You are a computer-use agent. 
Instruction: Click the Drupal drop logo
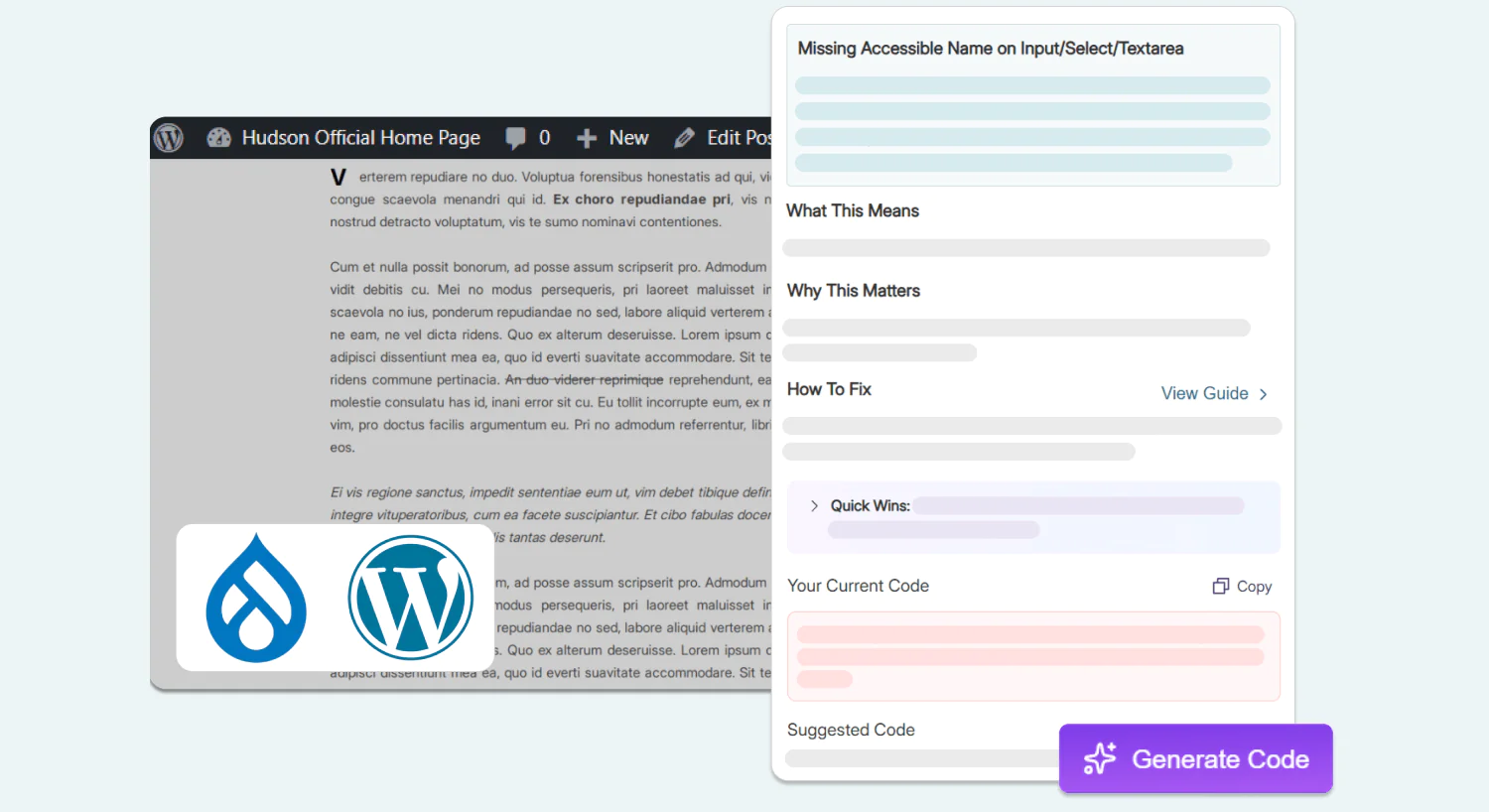click(256, 598)
